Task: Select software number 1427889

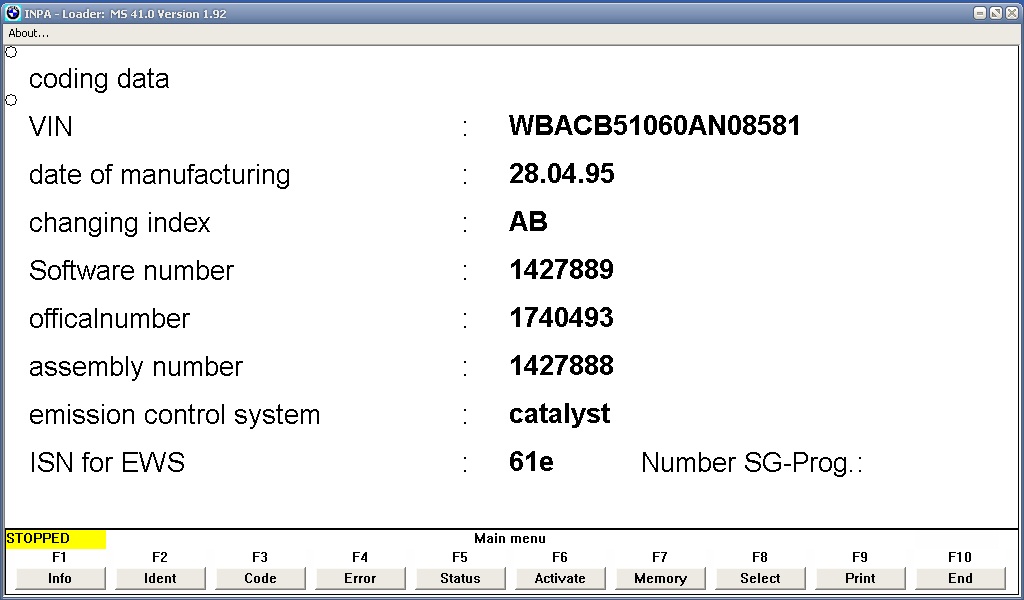Action: pos(562,270)
